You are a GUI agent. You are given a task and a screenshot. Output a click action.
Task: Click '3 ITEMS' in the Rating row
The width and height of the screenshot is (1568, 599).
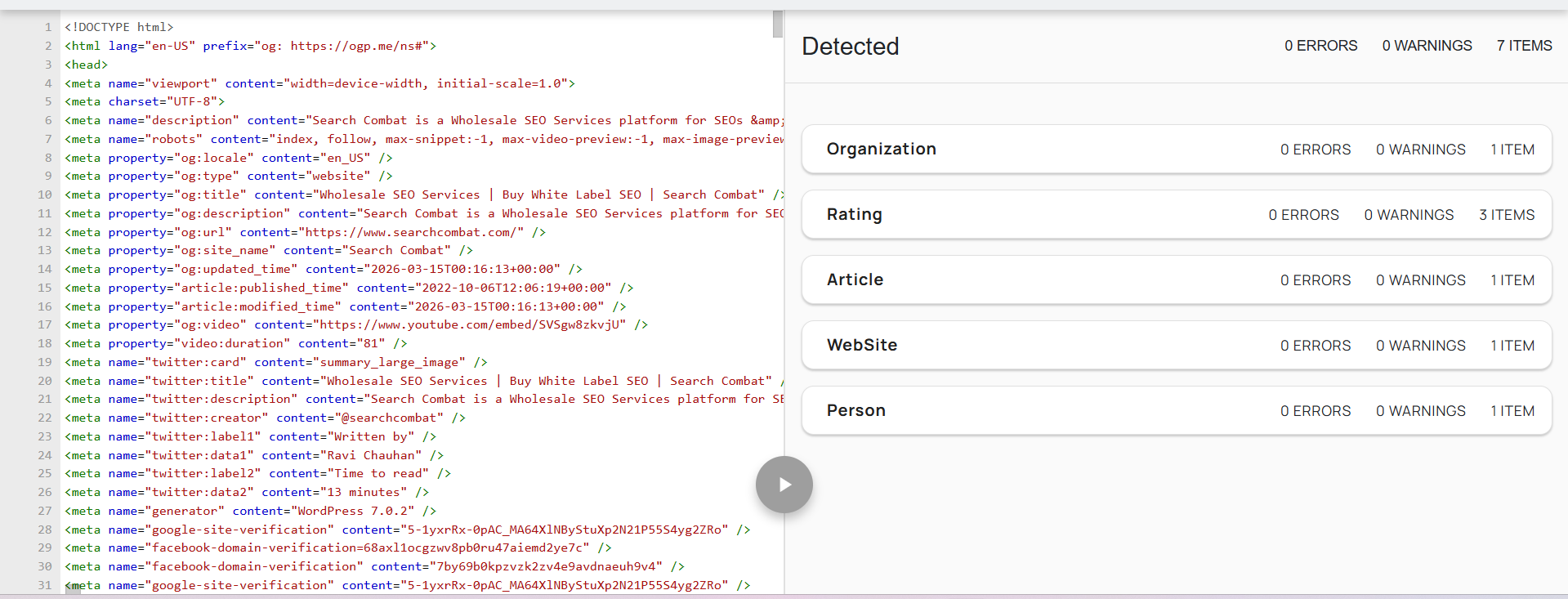pos(1507,215)
